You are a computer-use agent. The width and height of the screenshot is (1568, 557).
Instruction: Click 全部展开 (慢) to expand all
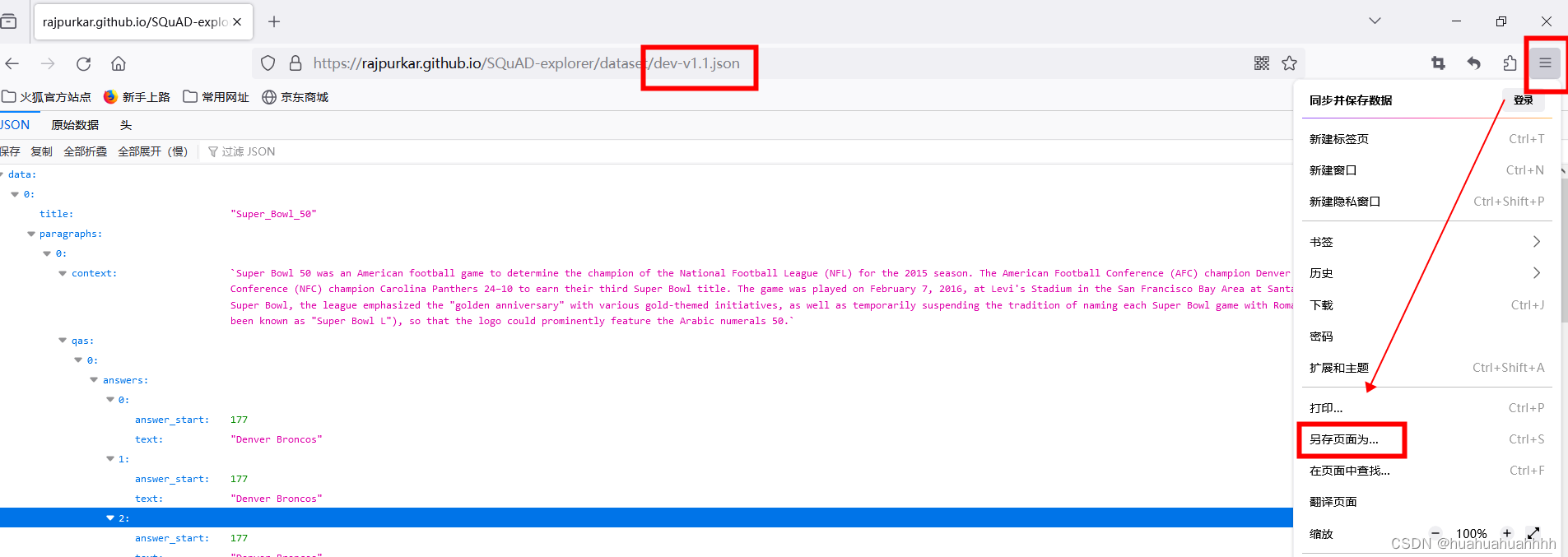153,151
